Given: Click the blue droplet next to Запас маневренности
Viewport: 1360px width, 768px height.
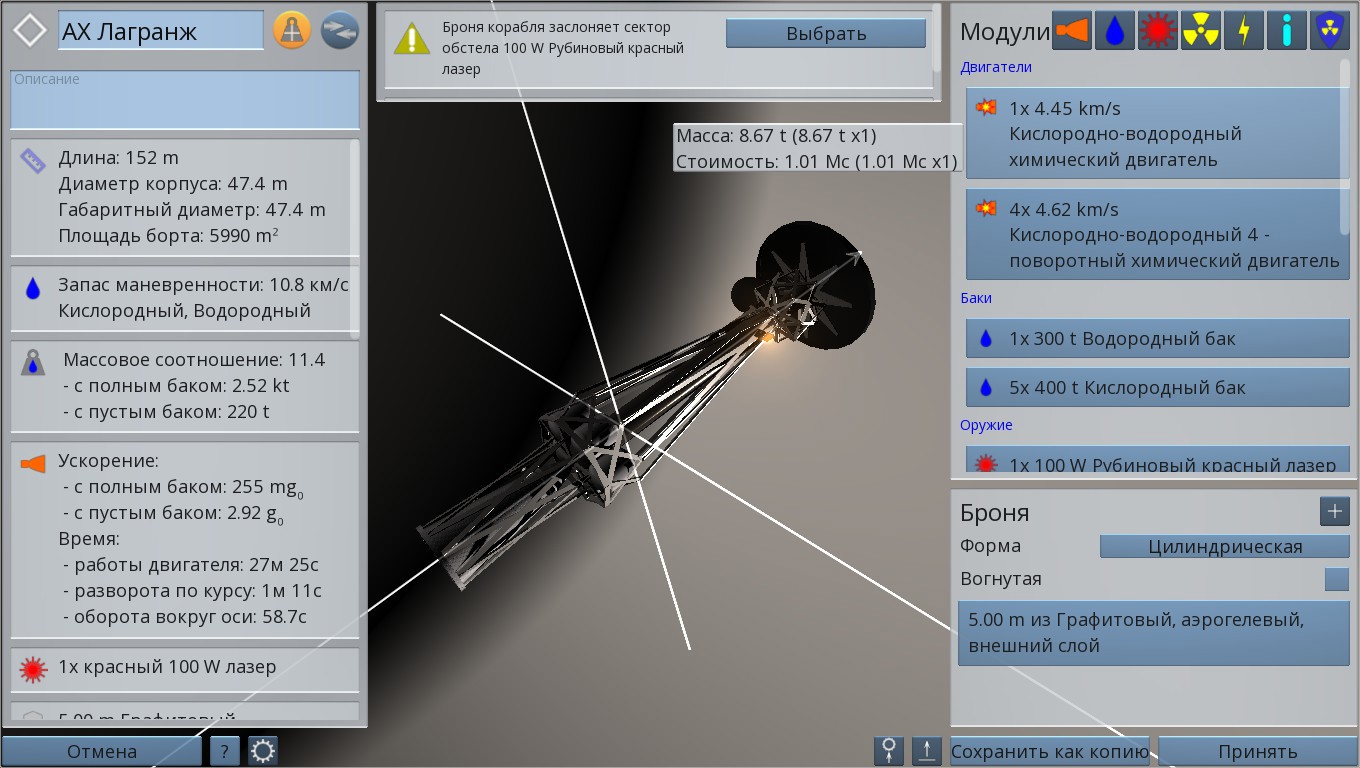Looking at the screenshot, I should point(33,289).
